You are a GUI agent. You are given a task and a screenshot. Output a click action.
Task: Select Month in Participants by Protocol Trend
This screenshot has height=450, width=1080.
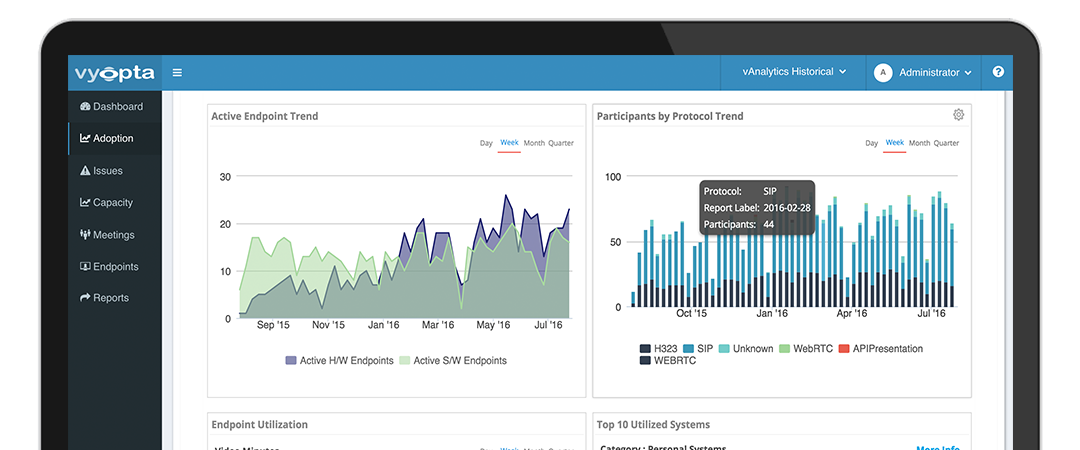(919, 143)
